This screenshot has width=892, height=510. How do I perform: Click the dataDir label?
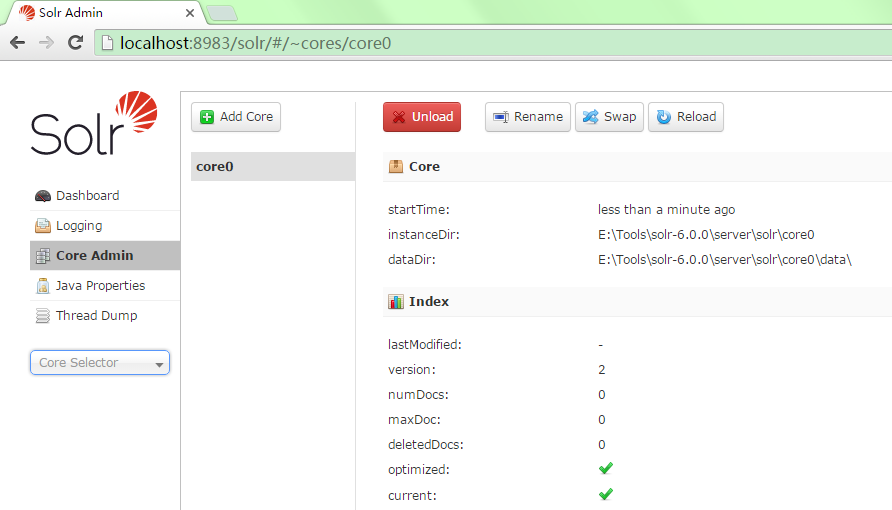click(412, 260)
